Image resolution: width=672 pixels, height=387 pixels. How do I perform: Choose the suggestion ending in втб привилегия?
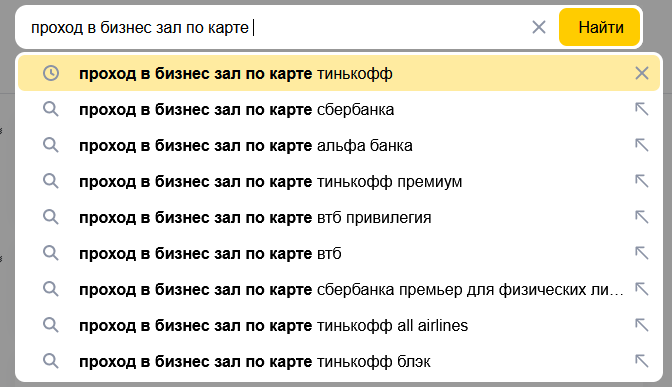click(339, 217)
